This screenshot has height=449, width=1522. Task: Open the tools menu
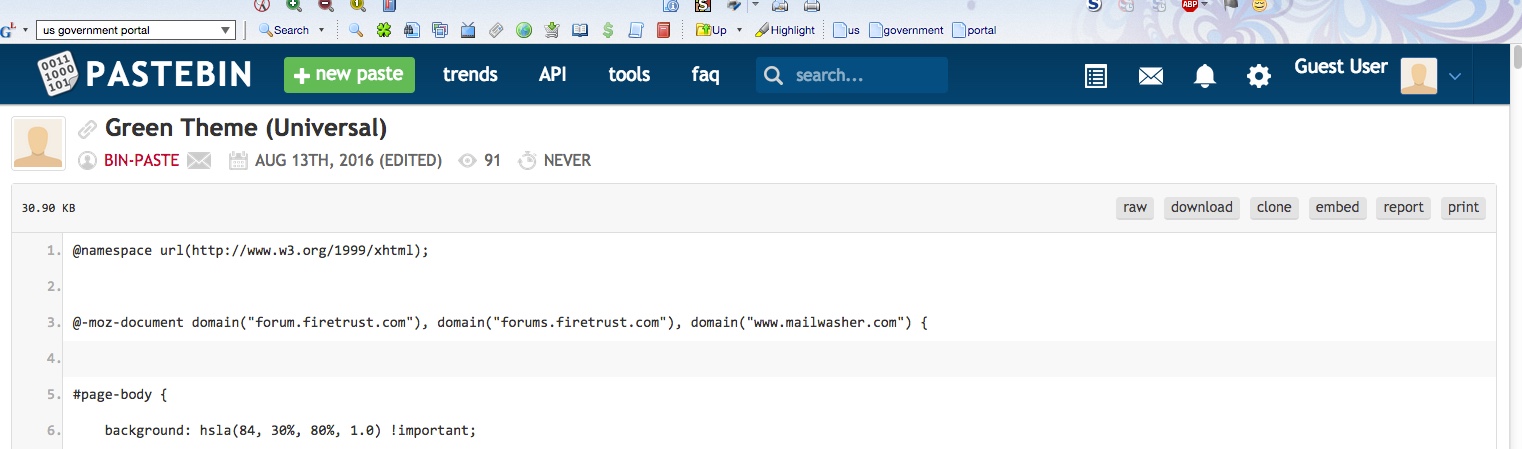click(x=629, y=75)
